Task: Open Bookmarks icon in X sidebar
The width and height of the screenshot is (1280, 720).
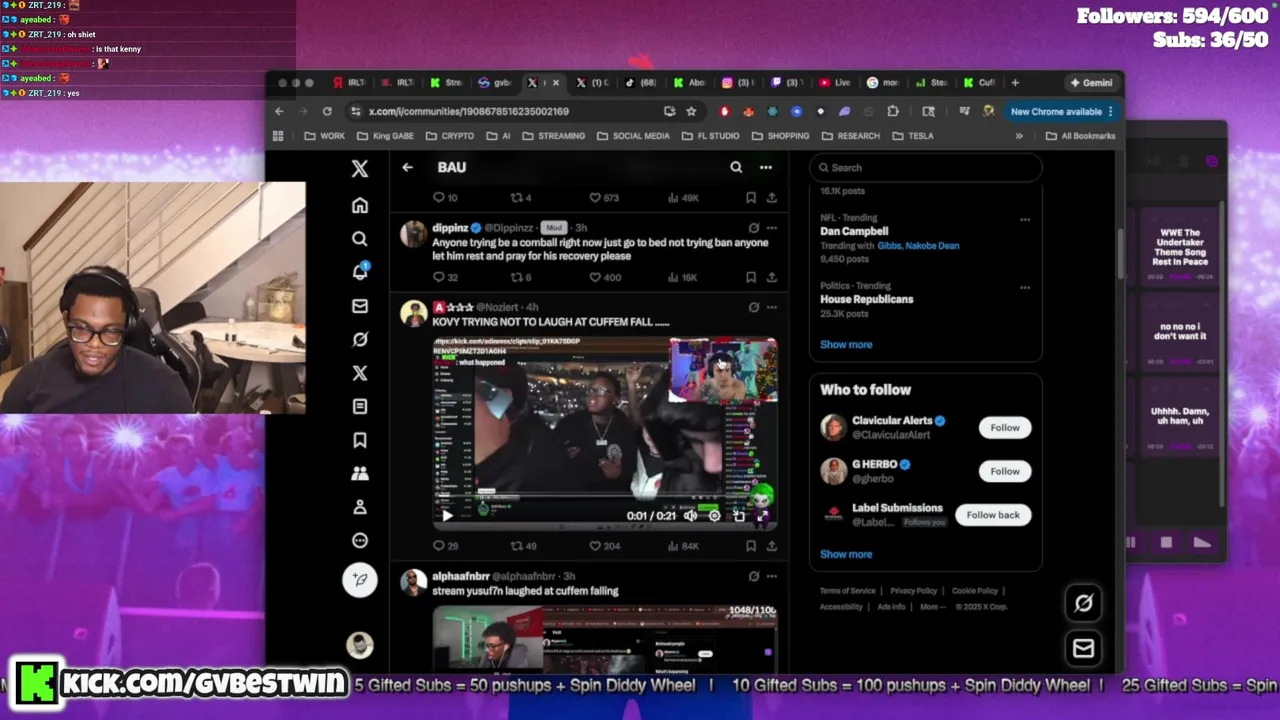Action: click(x=360, y=440)
